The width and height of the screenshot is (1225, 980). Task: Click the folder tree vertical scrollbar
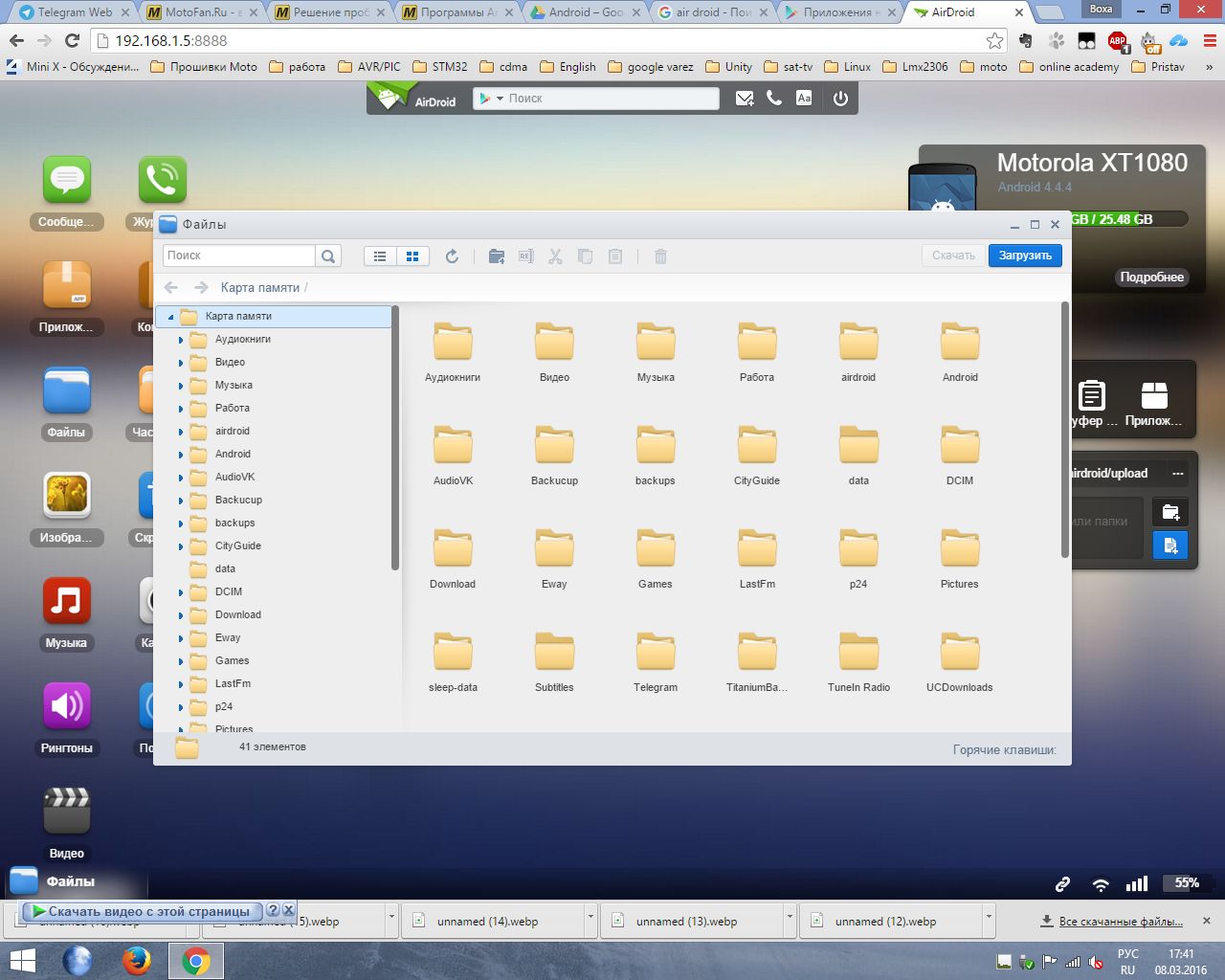(x=394, y=438)
